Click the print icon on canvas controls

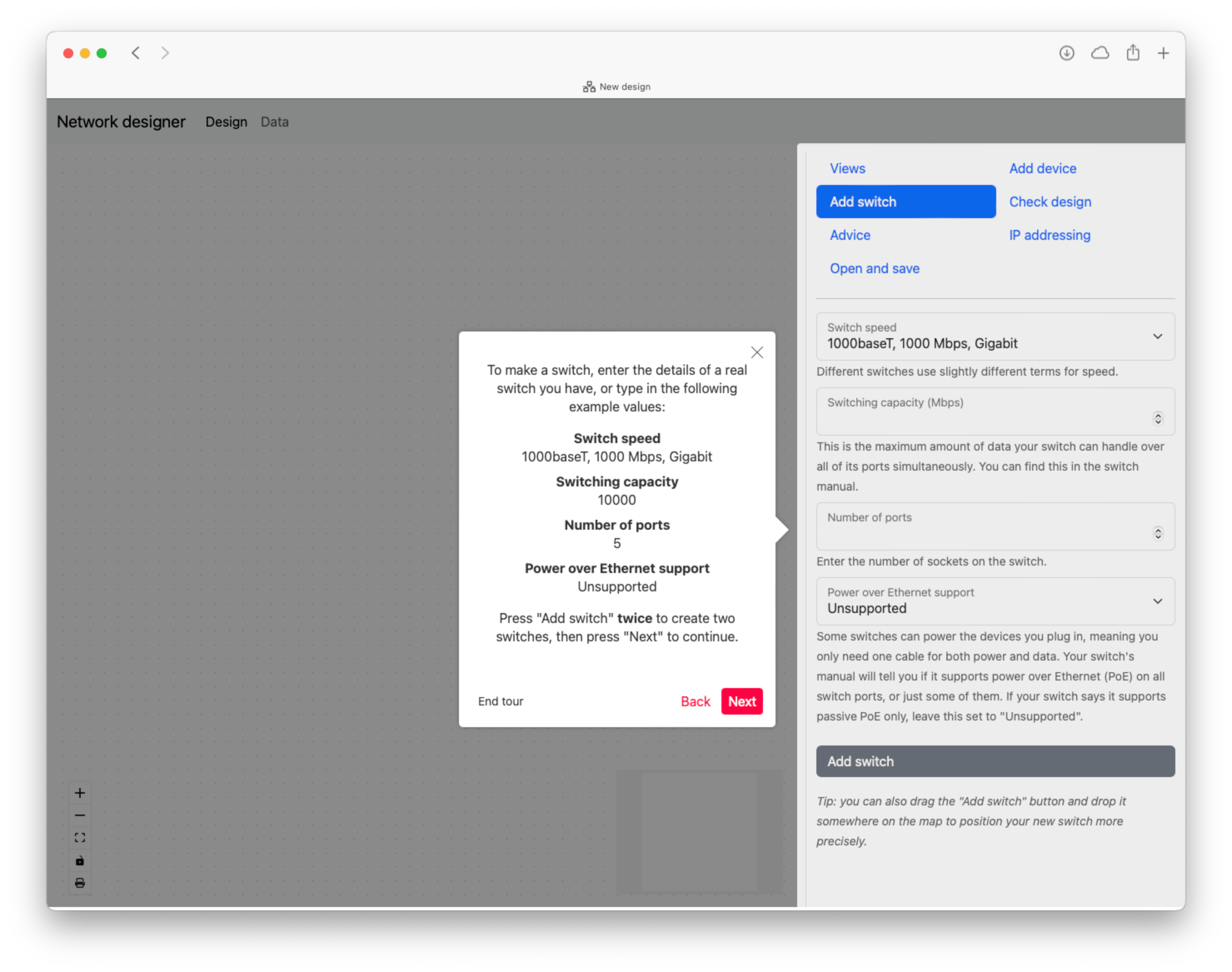[x=80, y=883]
